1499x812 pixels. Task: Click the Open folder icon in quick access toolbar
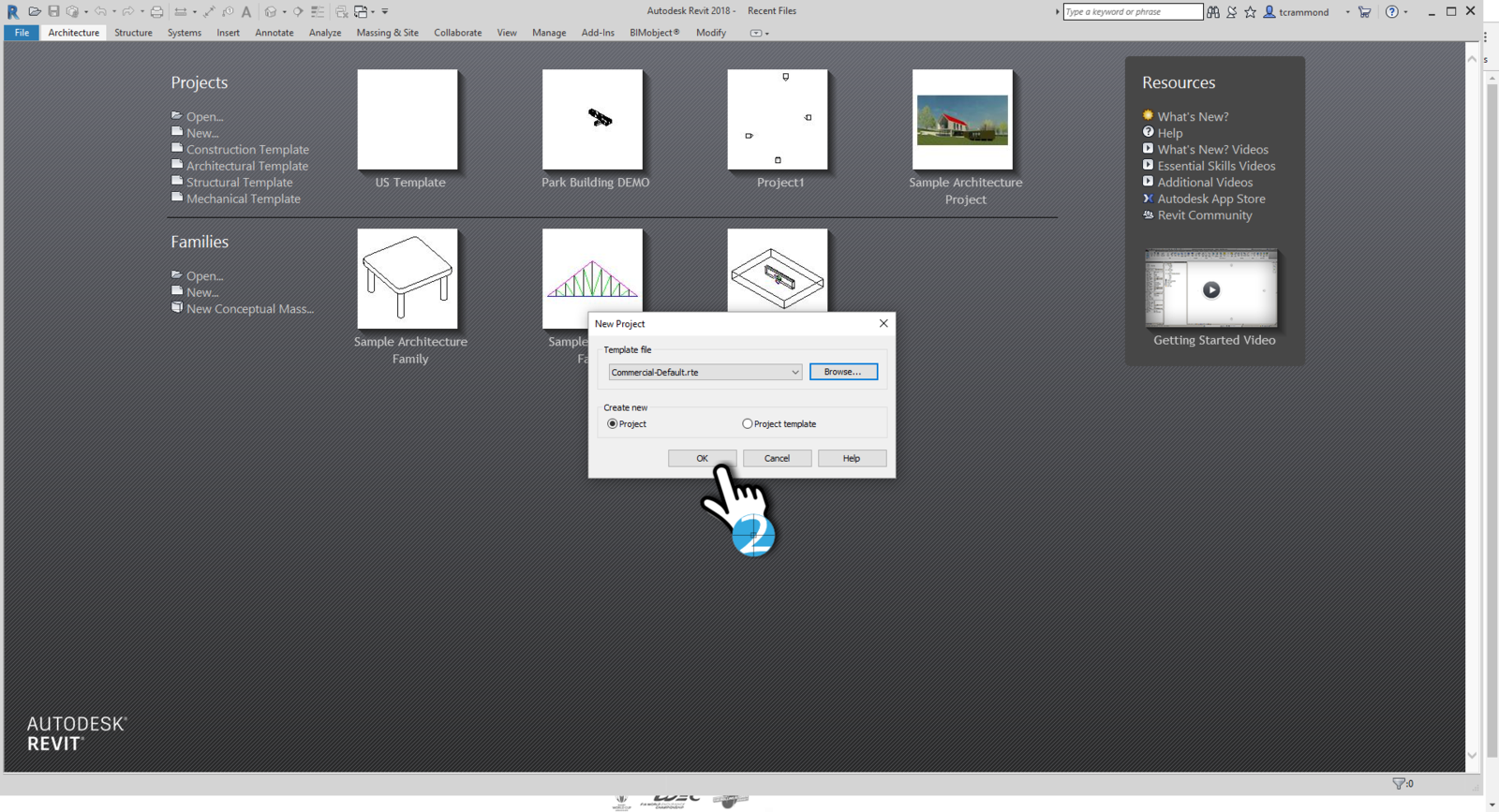(x=35, y=11)
